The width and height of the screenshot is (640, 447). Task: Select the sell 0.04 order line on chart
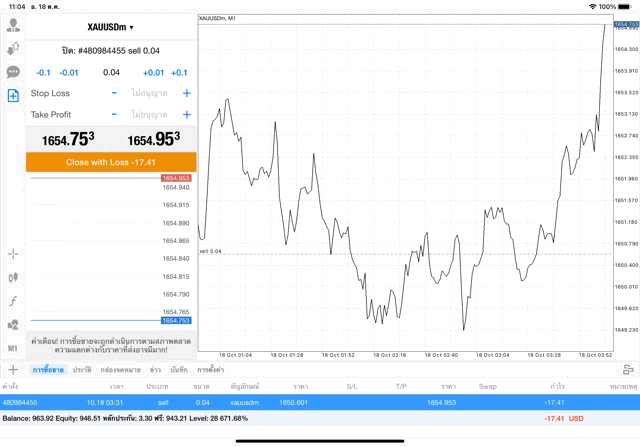405,254
